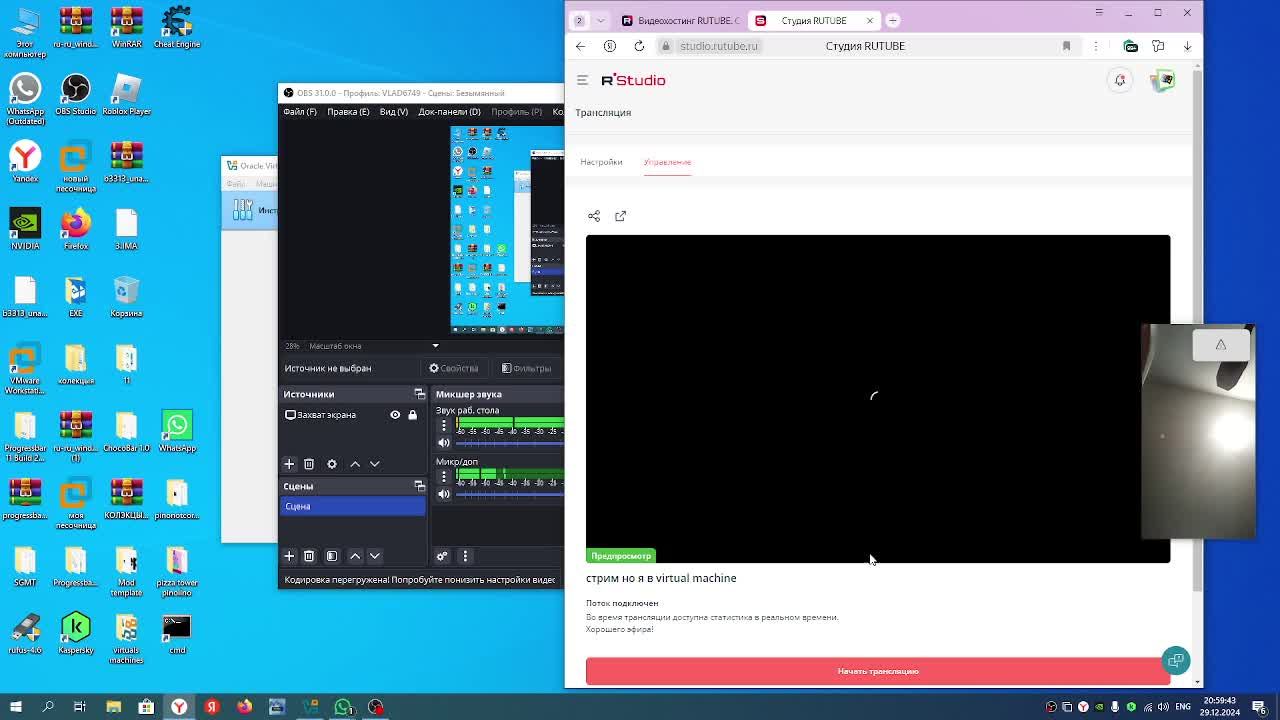
Task: Share the broadcast via share icon
Action: [594, 216]
